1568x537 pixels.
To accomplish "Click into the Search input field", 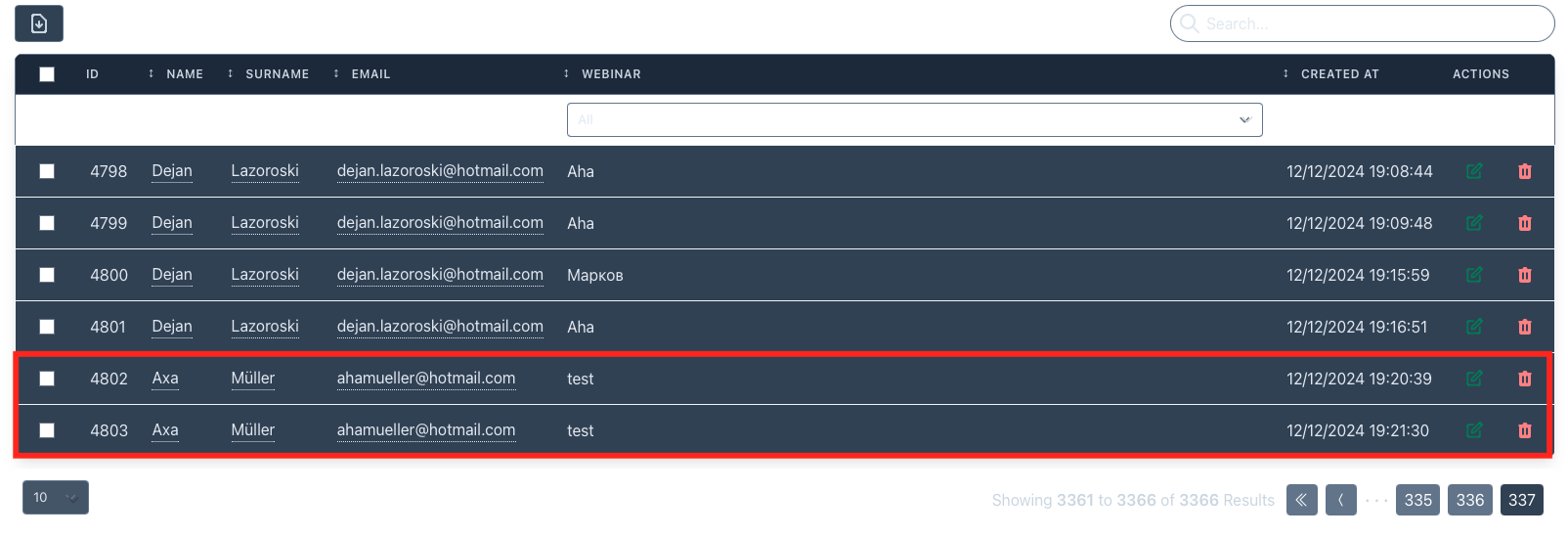I will (1369, 23).
